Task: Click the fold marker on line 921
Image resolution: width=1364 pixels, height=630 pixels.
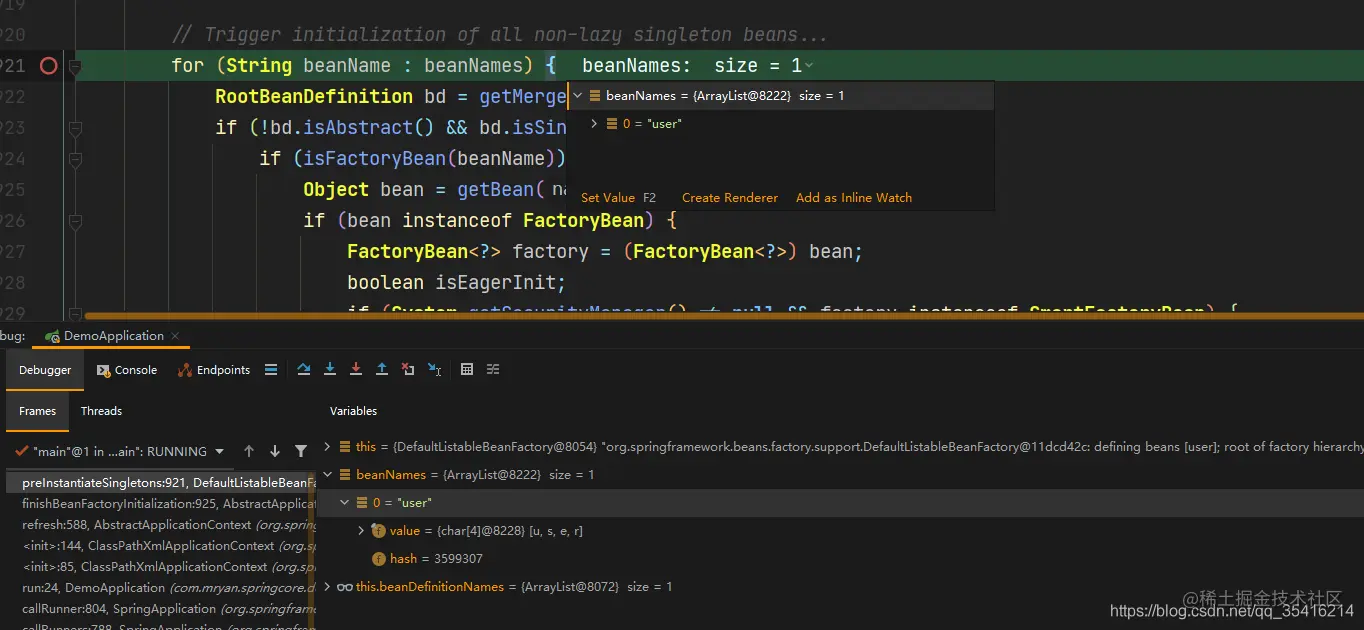Action: point(75,68)
